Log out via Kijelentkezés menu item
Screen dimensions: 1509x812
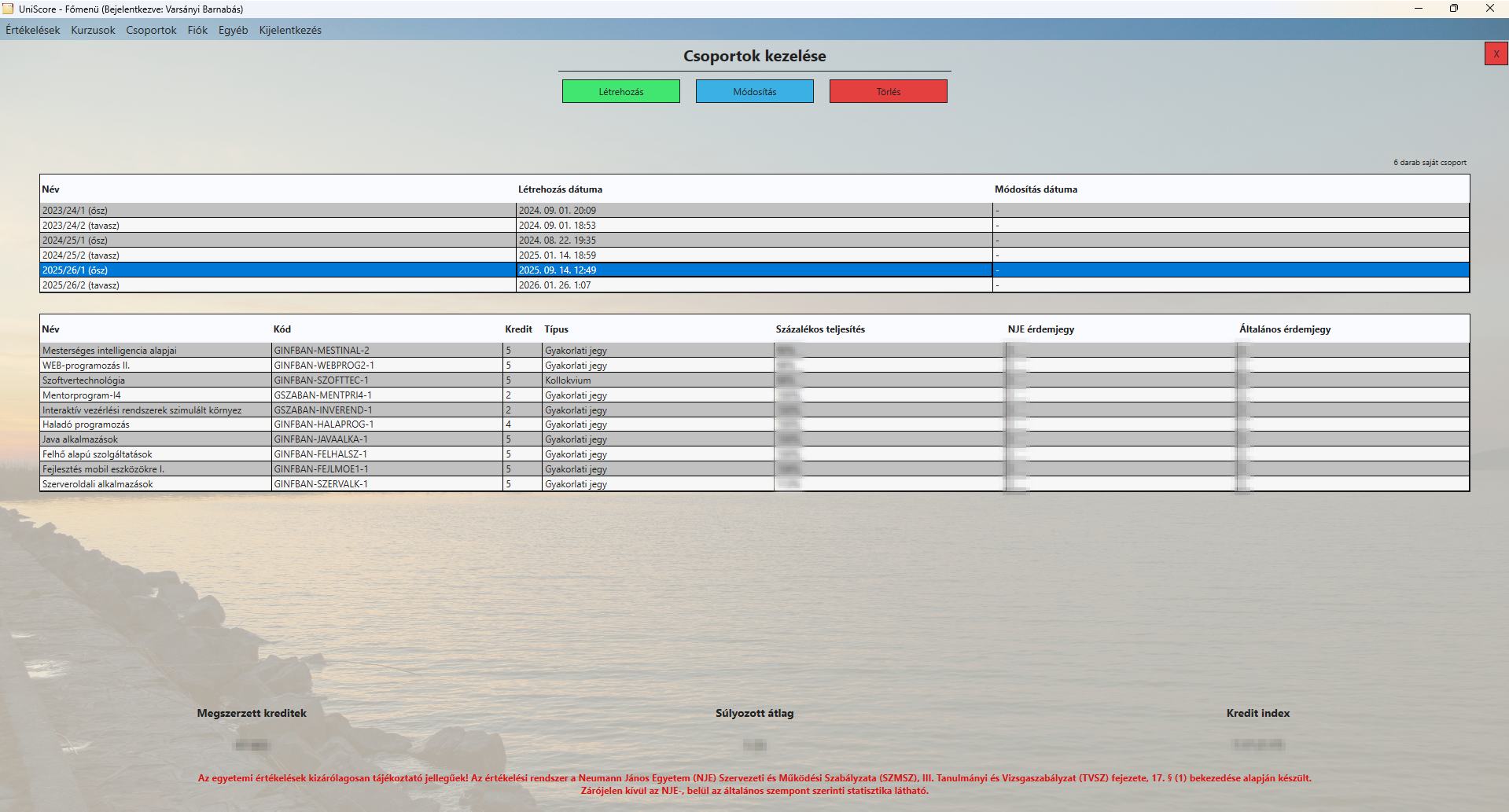click(289, 30)
